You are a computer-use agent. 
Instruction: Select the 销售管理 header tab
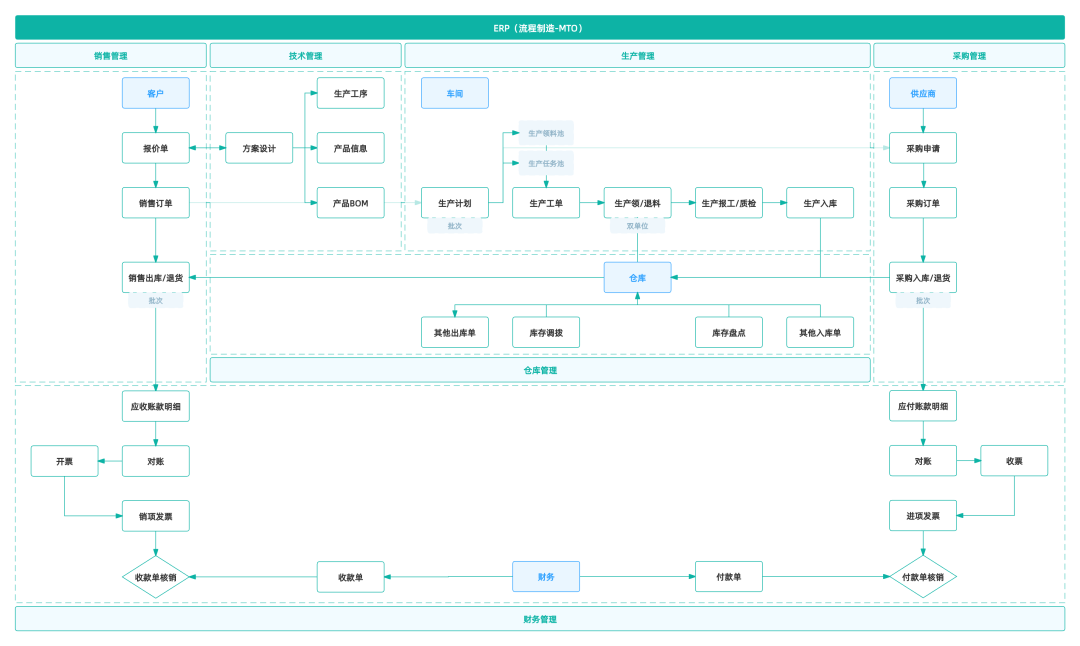pos(110,56)
